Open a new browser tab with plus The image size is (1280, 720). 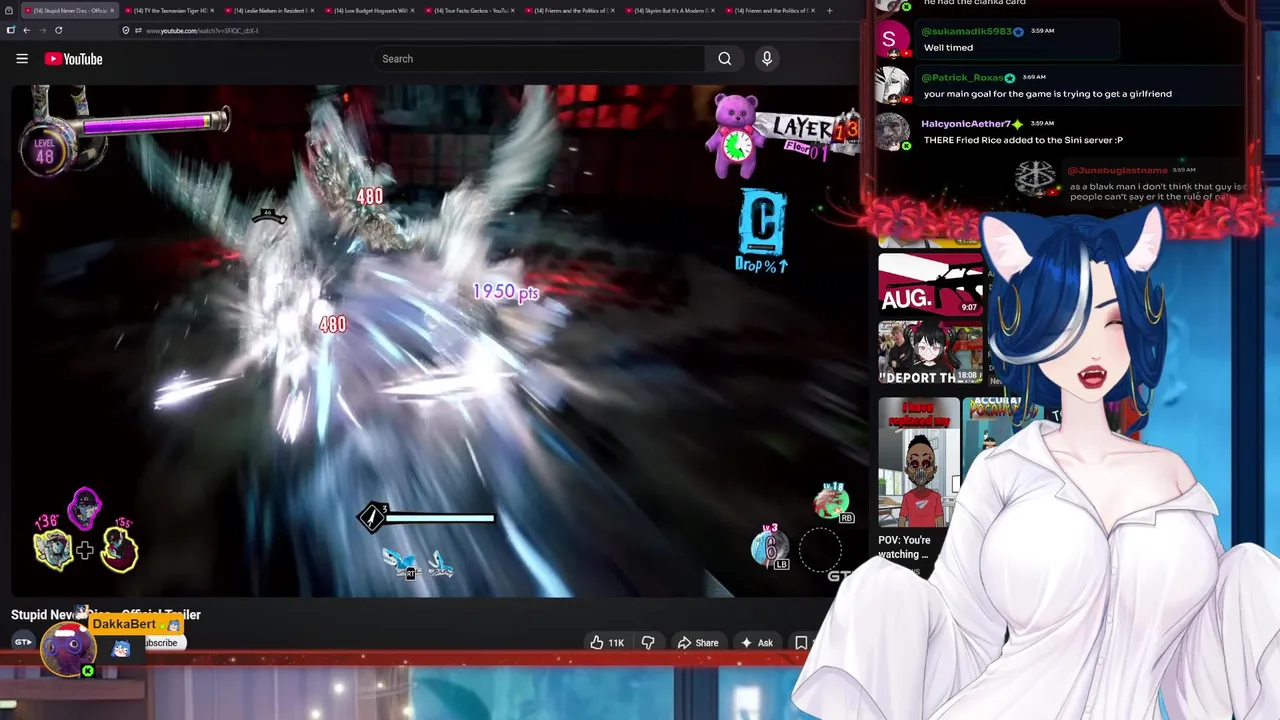829,10
